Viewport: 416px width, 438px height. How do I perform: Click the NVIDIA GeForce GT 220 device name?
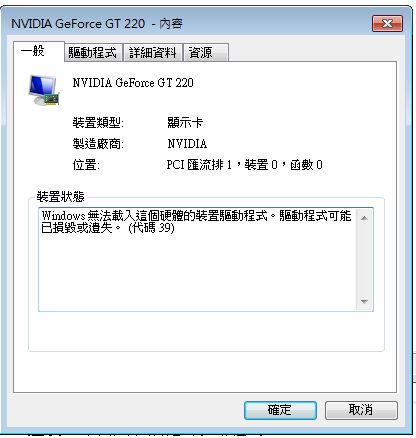point(133,83)
